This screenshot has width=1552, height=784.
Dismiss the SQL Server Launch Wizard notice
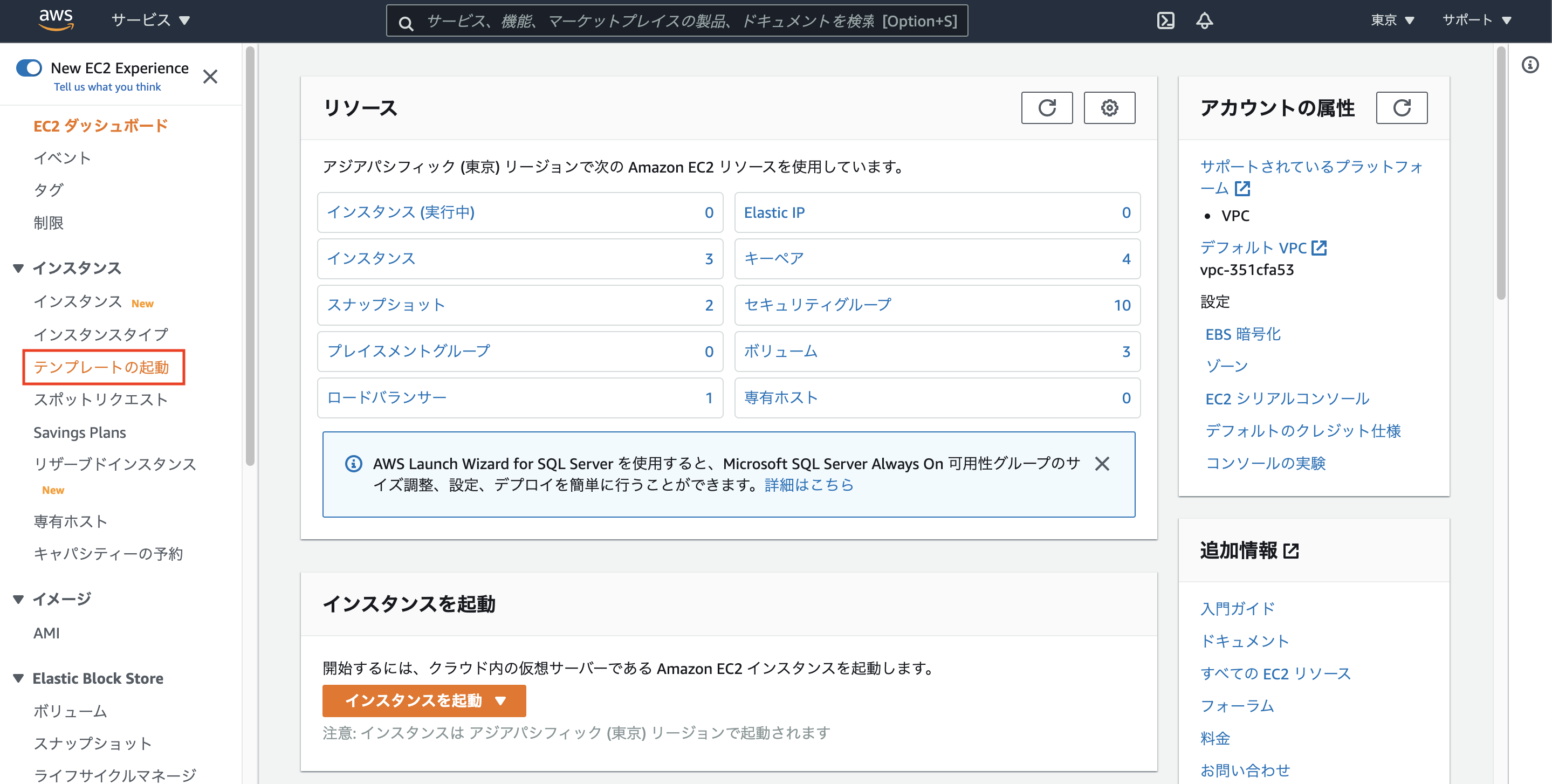(x=1103, y=464)
